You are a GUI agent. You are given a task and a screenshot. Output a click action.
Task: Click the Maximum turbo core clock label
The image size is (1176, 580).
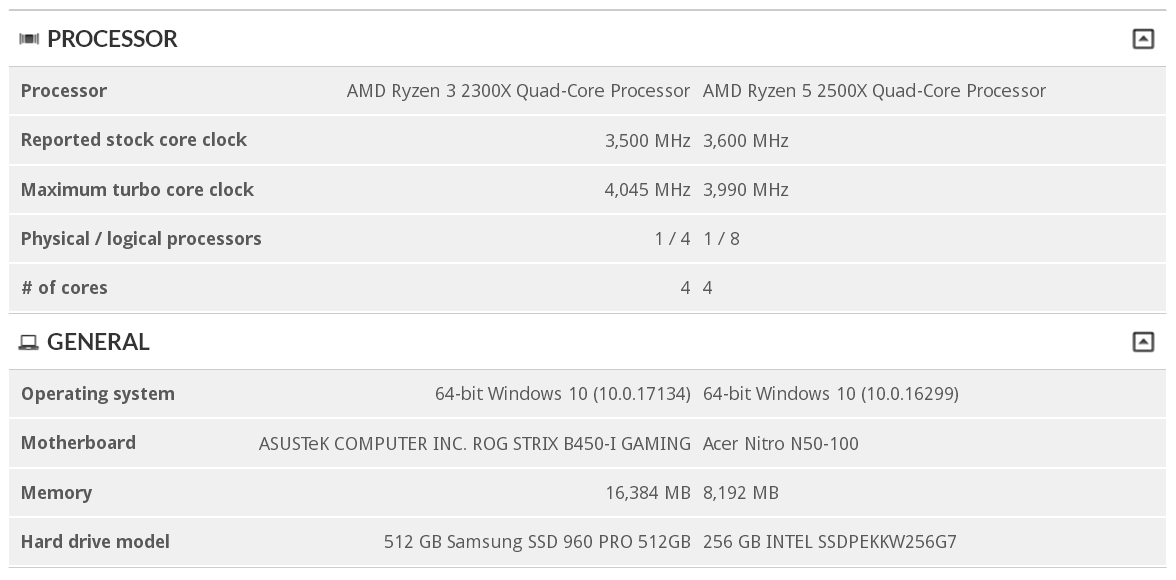coord(137,190)
